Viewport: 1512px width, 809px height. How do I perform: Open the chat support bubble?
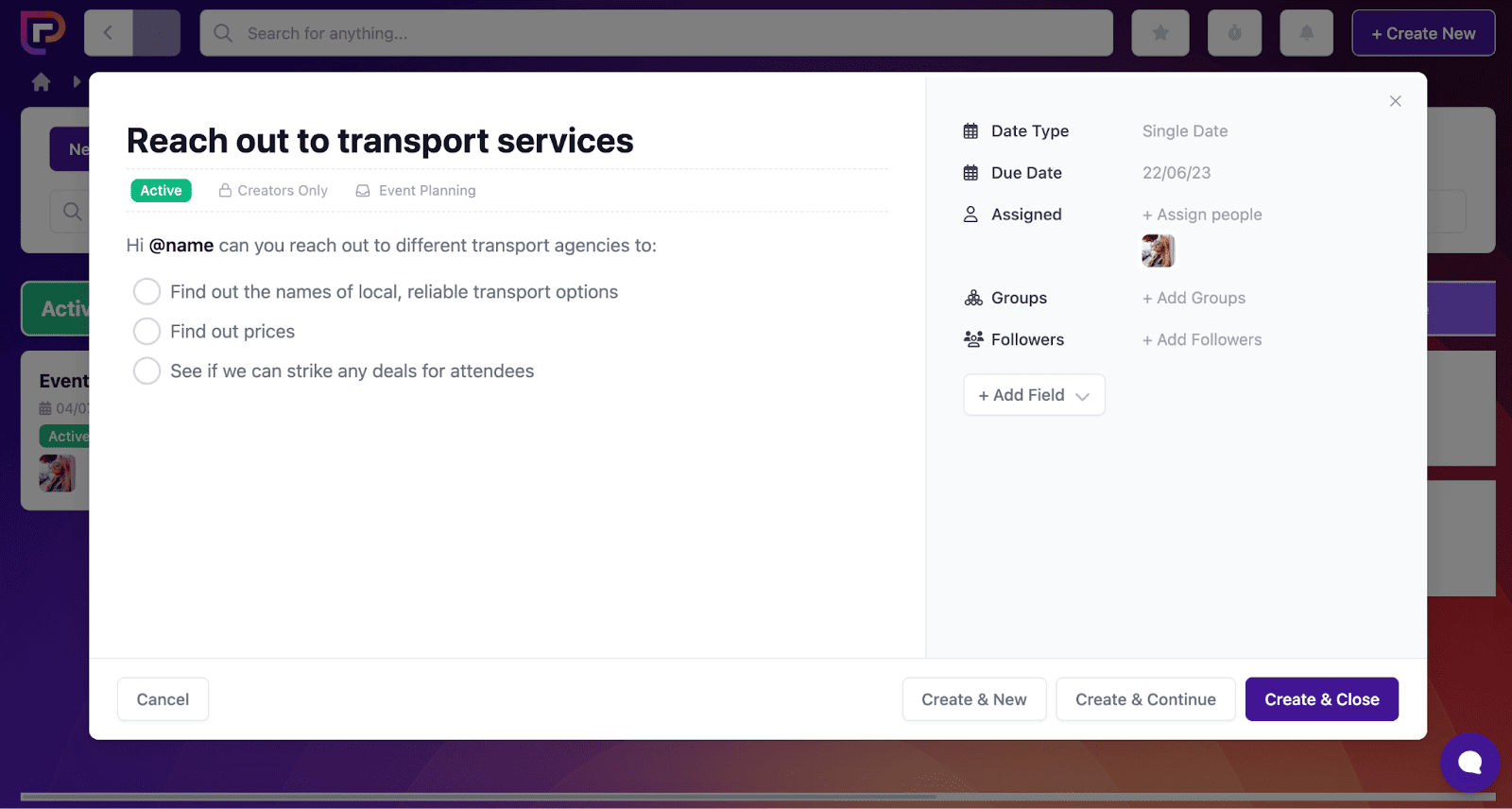click(x=1469, y=762)
